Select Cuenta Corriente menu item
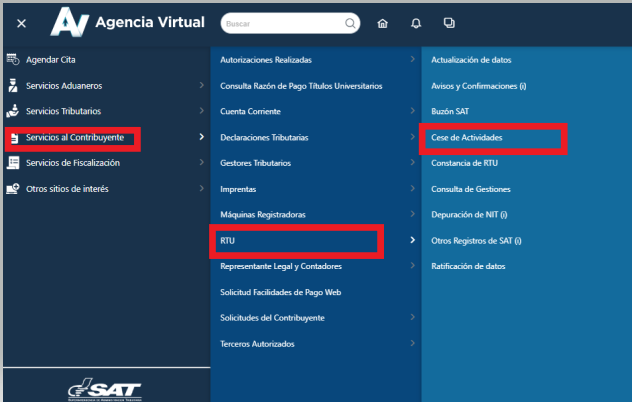This screenshot has width=632, height=402. [x=250, y=111]
